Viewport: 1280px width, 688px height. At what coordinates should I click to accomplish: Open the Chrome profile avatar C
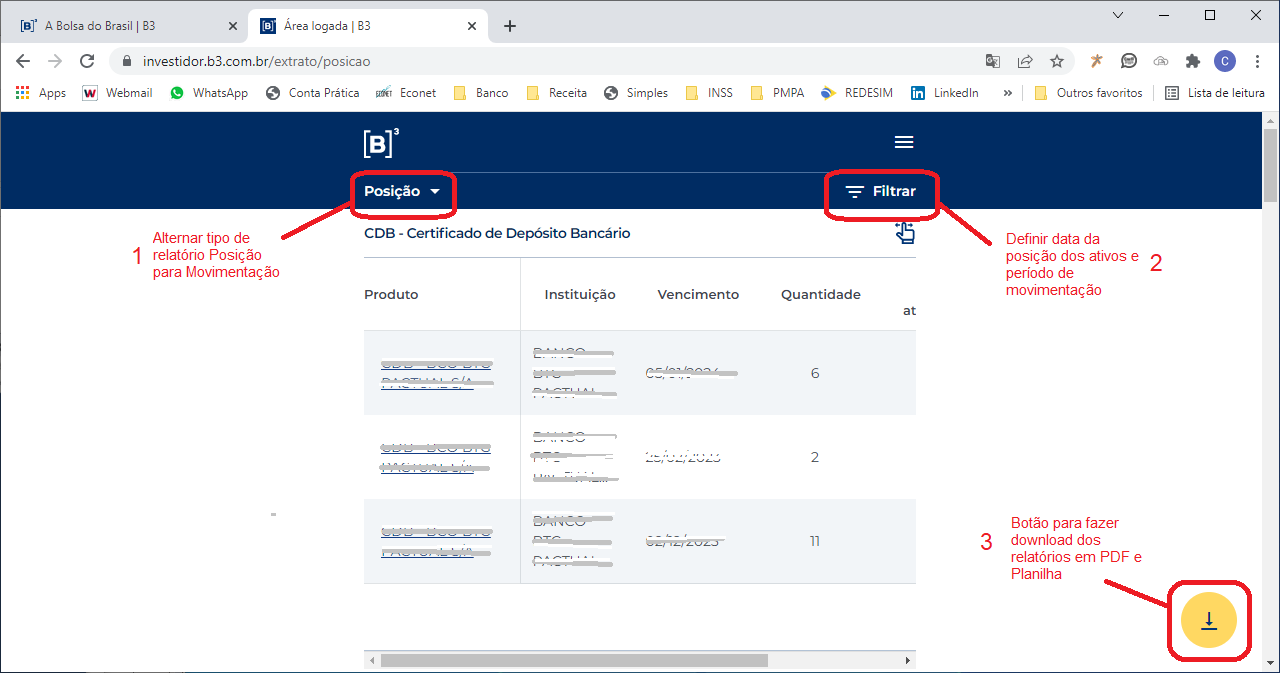[1224, 61]
